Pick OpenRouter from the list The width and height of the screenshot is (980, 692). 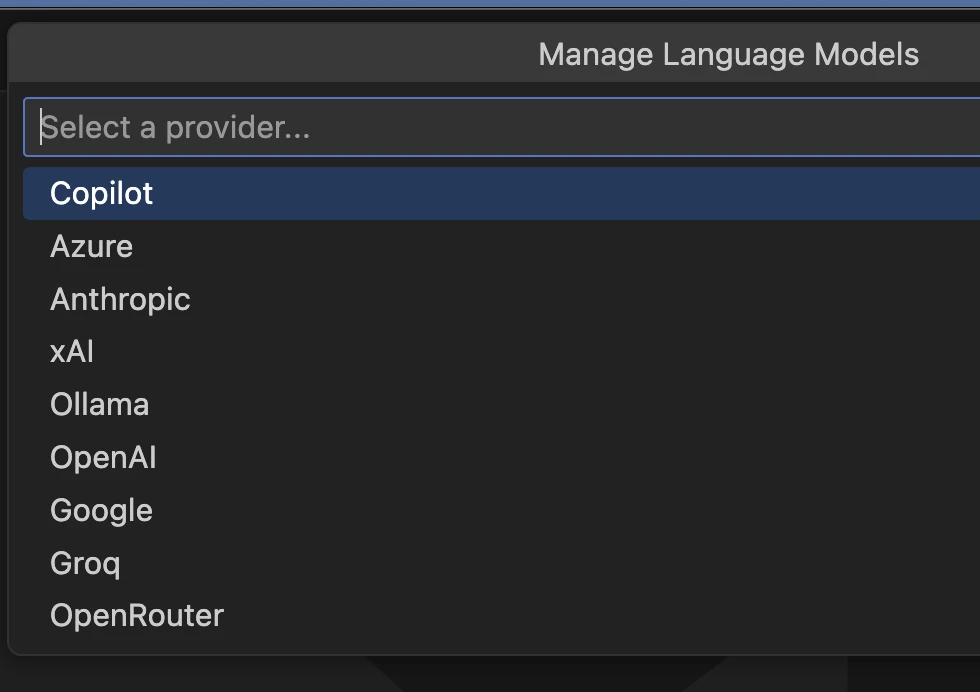coord(137,616)
